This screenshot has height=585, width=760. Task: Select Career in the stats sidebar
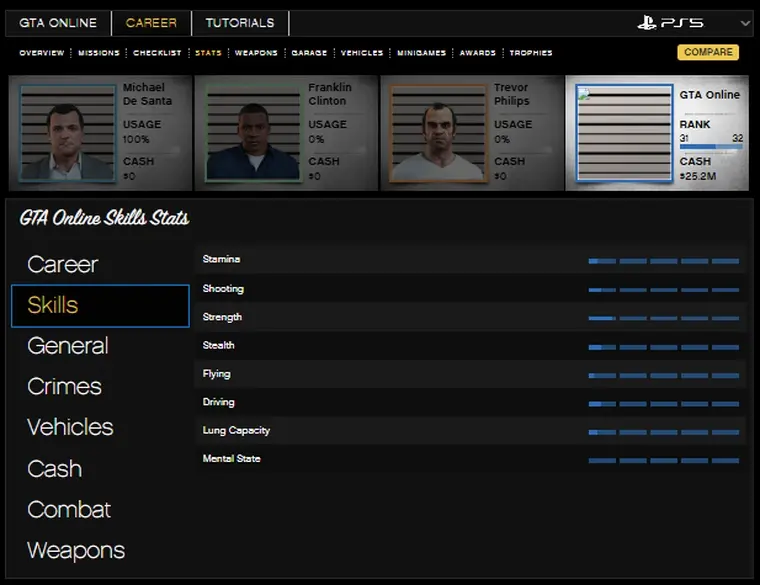[x=63, y=265]
